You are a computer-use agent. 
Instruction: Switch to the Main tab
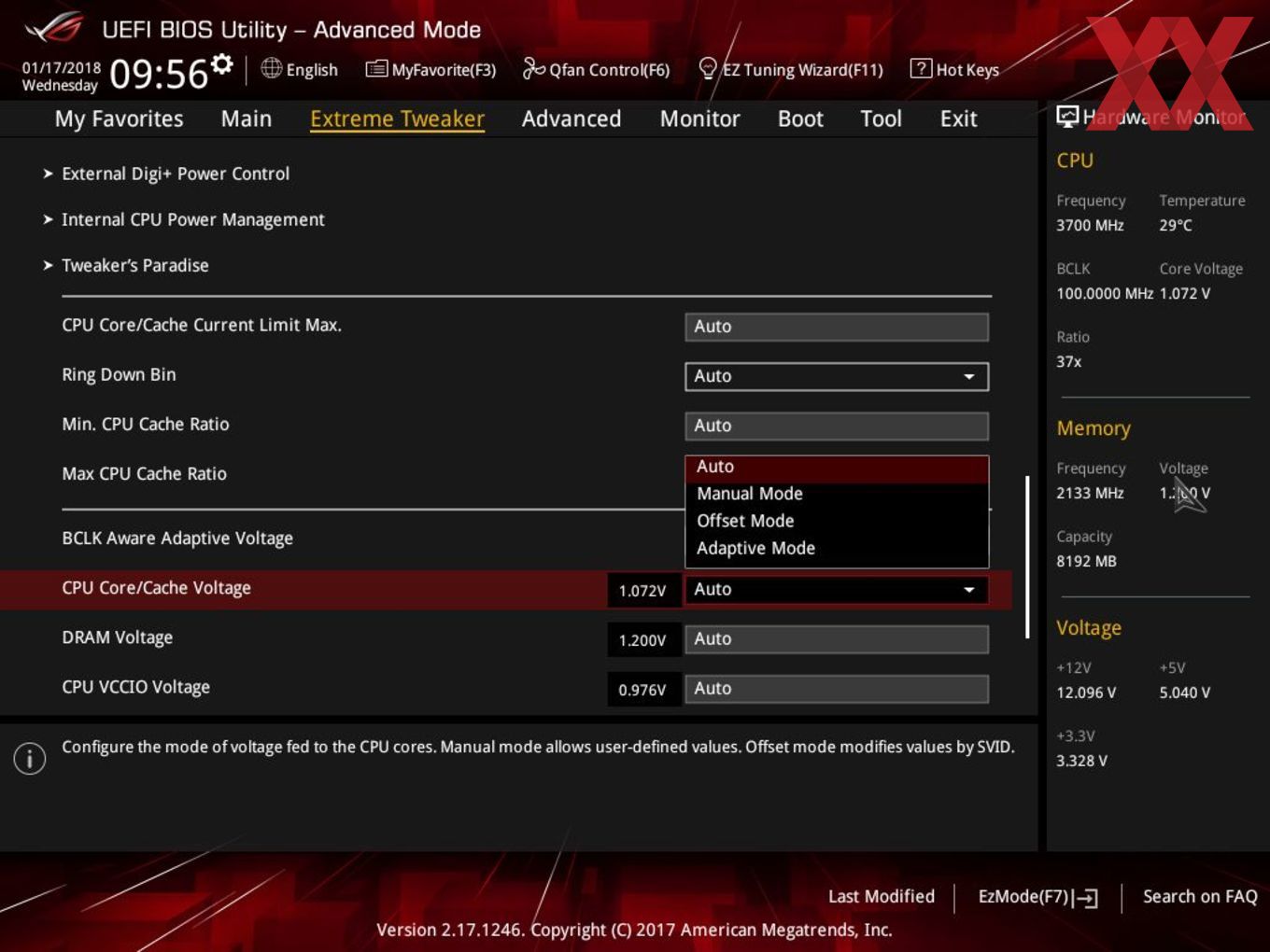pos(247,119)
